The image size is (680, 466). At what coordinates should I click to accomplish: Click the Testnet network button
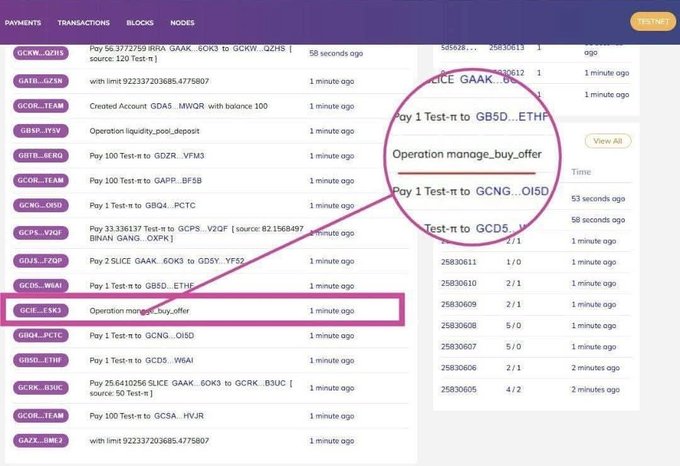[653, 21]
